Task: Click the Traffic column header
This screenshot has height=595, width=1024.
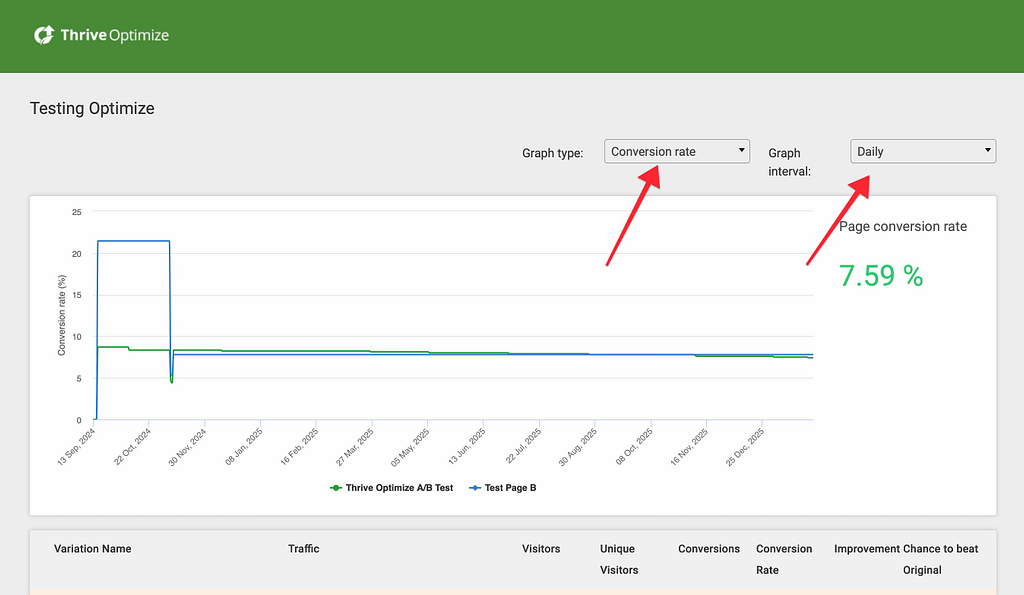Action: (x=303, y=549)
